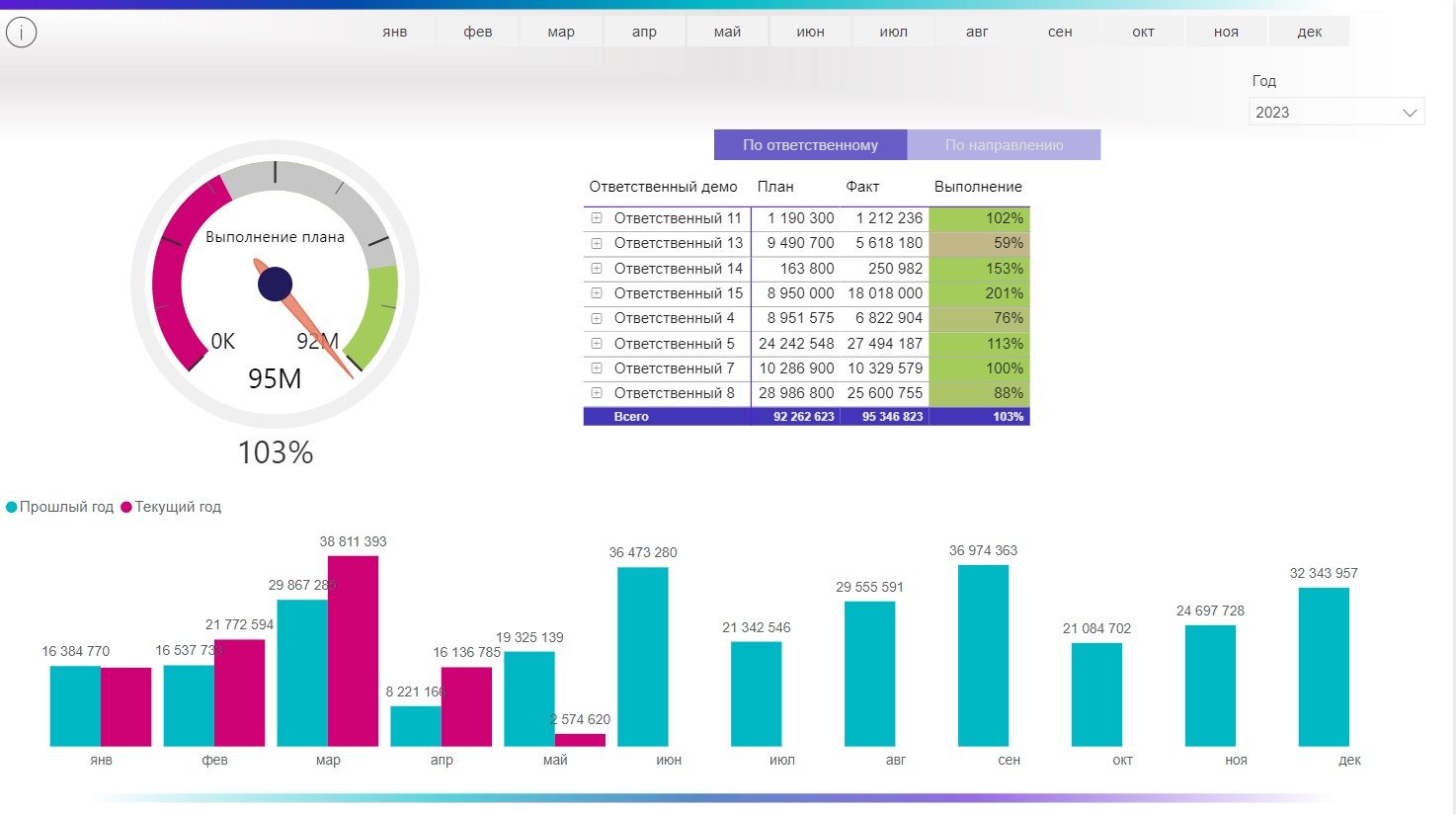This screenshot has width=1456, height=815.
Task: Select the май month slicer button
Action: click(727, 32)
